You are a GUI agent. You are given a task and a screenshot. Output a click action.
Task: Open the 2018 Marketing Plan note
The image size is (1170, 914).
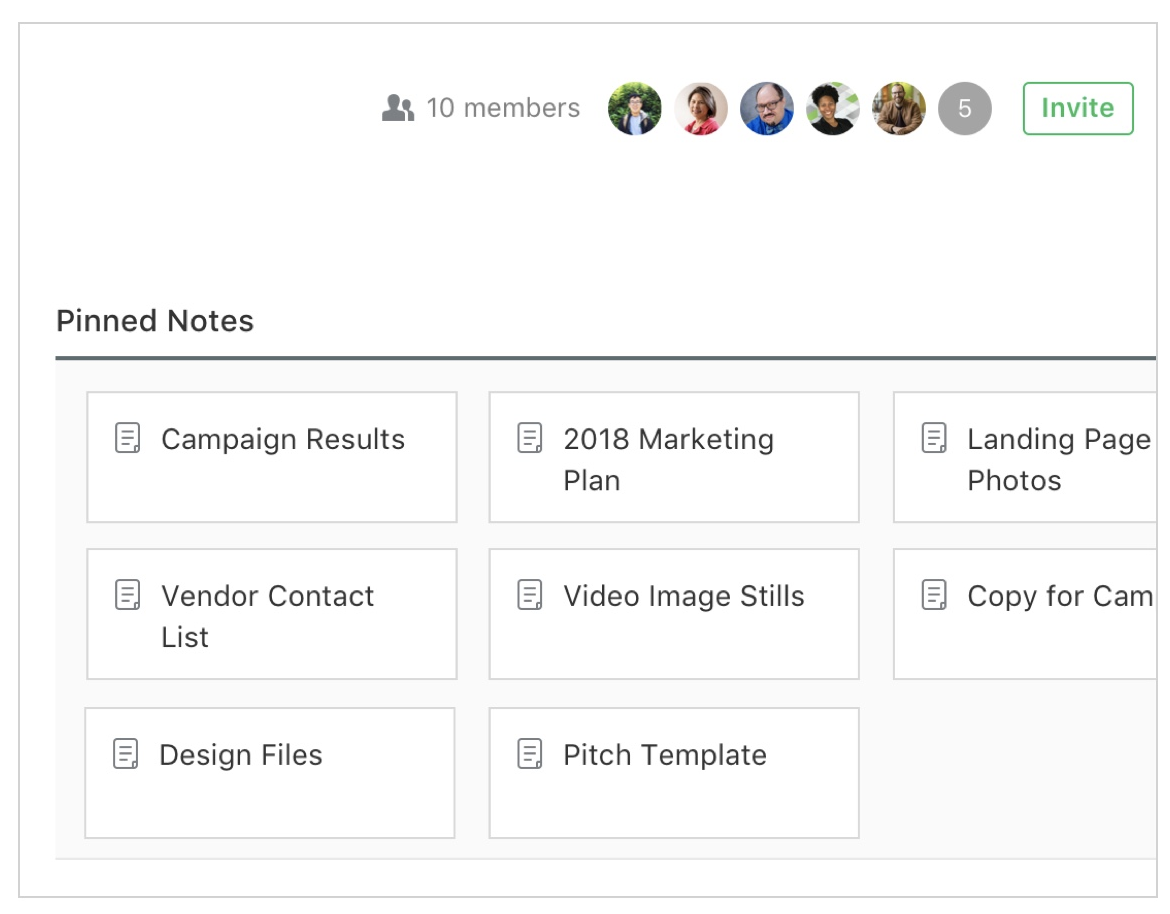pos(674,457)
